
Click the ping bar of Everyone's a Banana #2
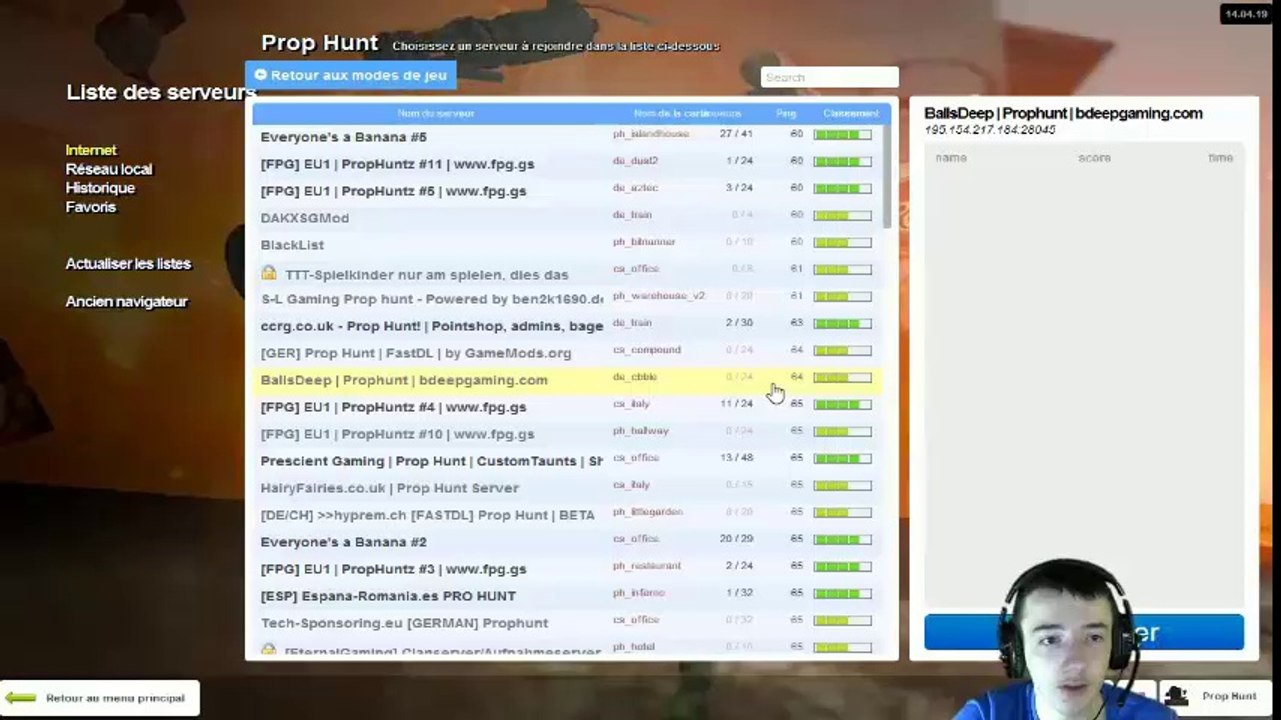(843, 540)
